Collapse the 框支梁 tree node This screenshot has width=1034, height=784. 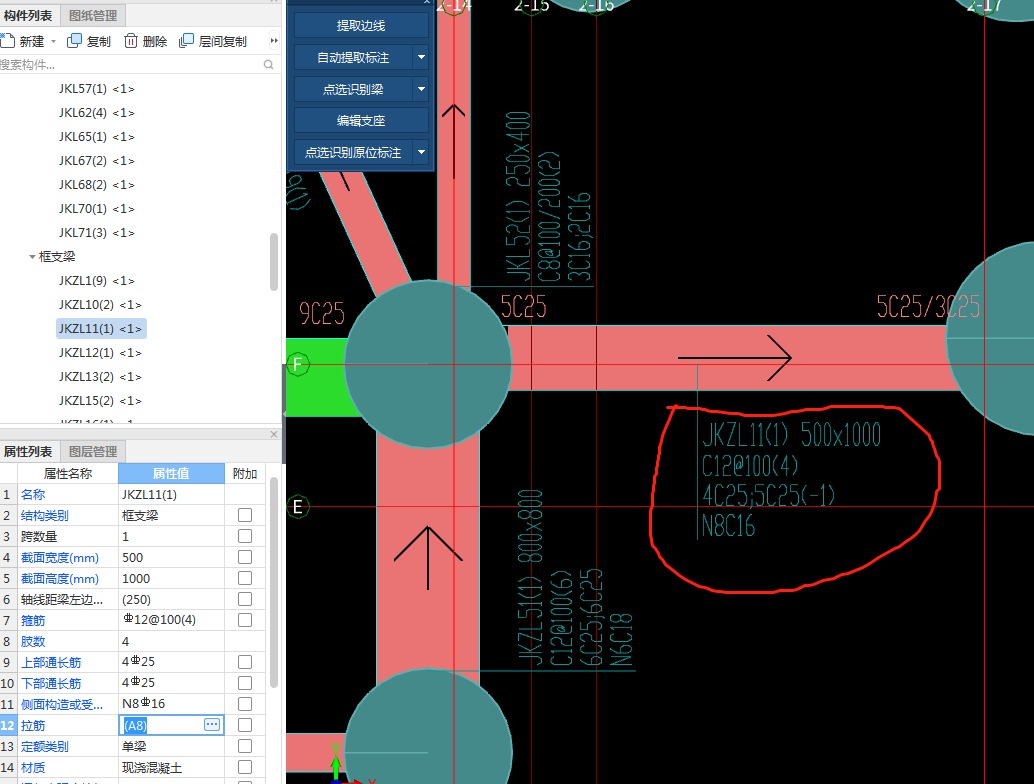point(32,256)
